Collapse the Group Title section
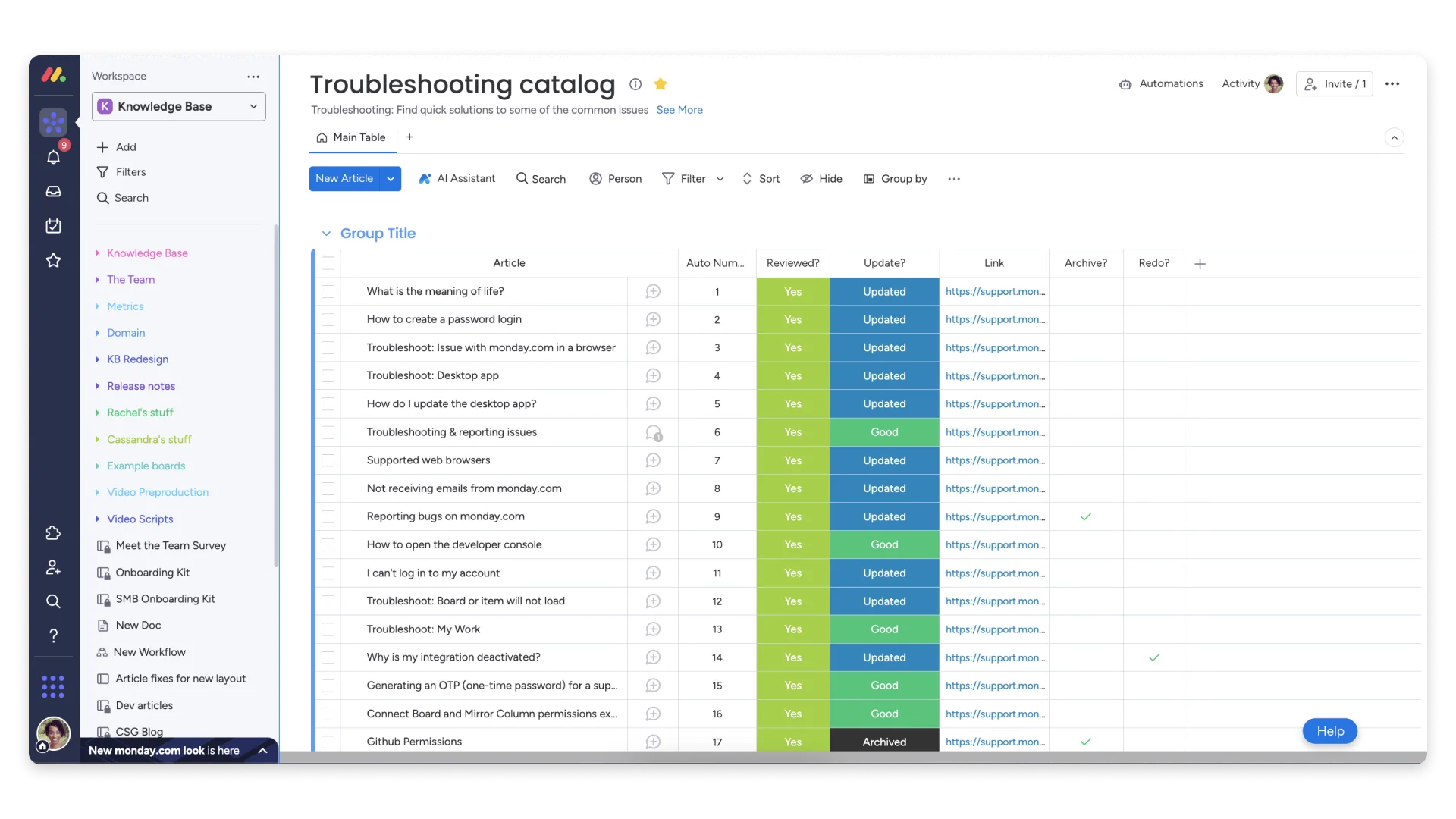The height and width of the screenshot is (819, 1456). [x=325, y=234]
